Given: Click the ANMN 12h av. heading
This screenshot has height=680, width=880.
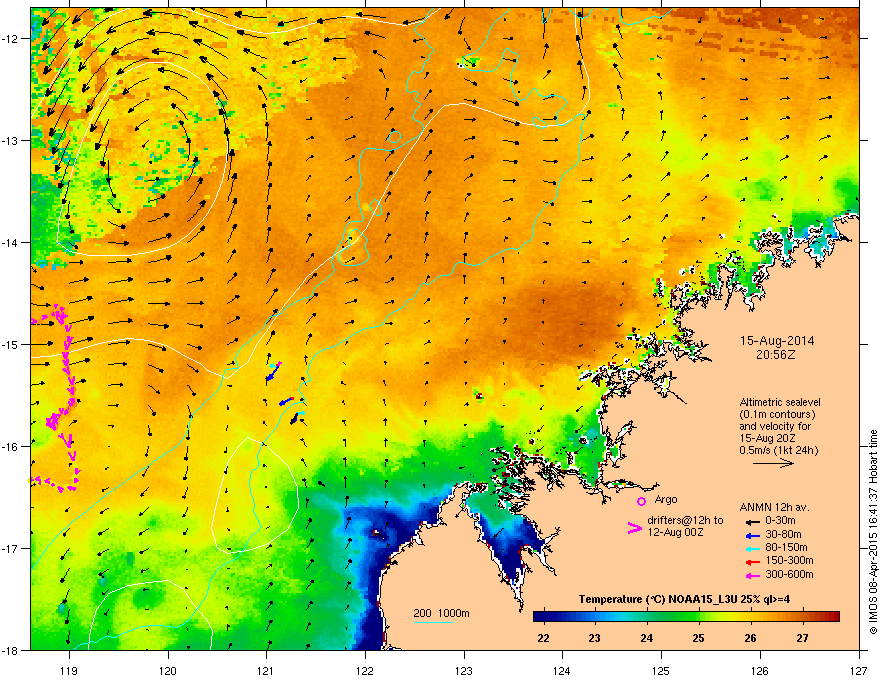Looking at the screenshot, I should click(x=774, y=507).
